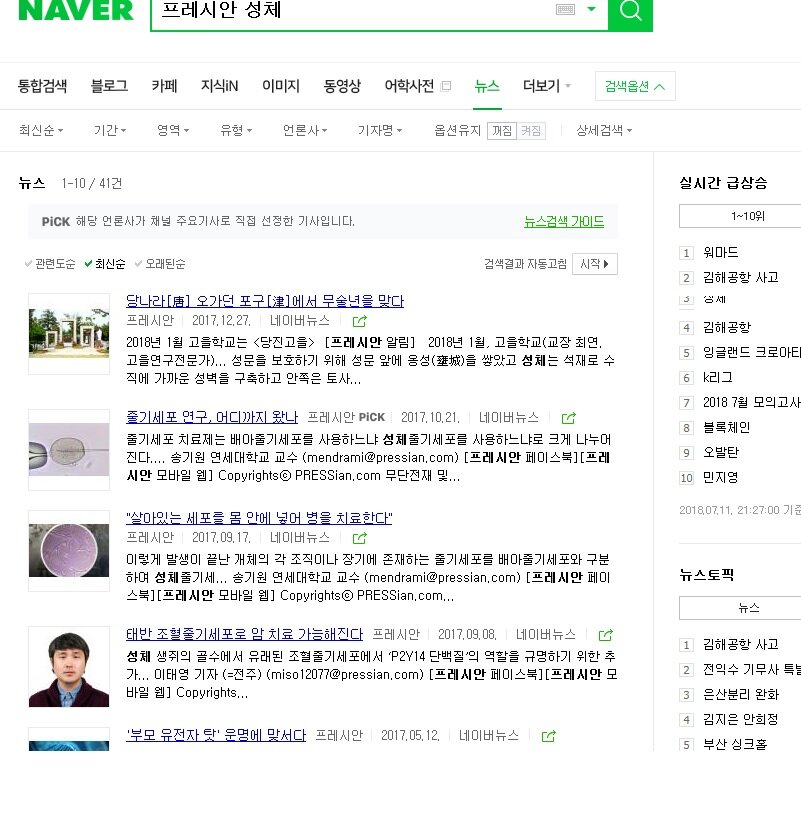
Task: Open share icon for 당나라 article
Action: pyautogui.click(x=360, y=321)
